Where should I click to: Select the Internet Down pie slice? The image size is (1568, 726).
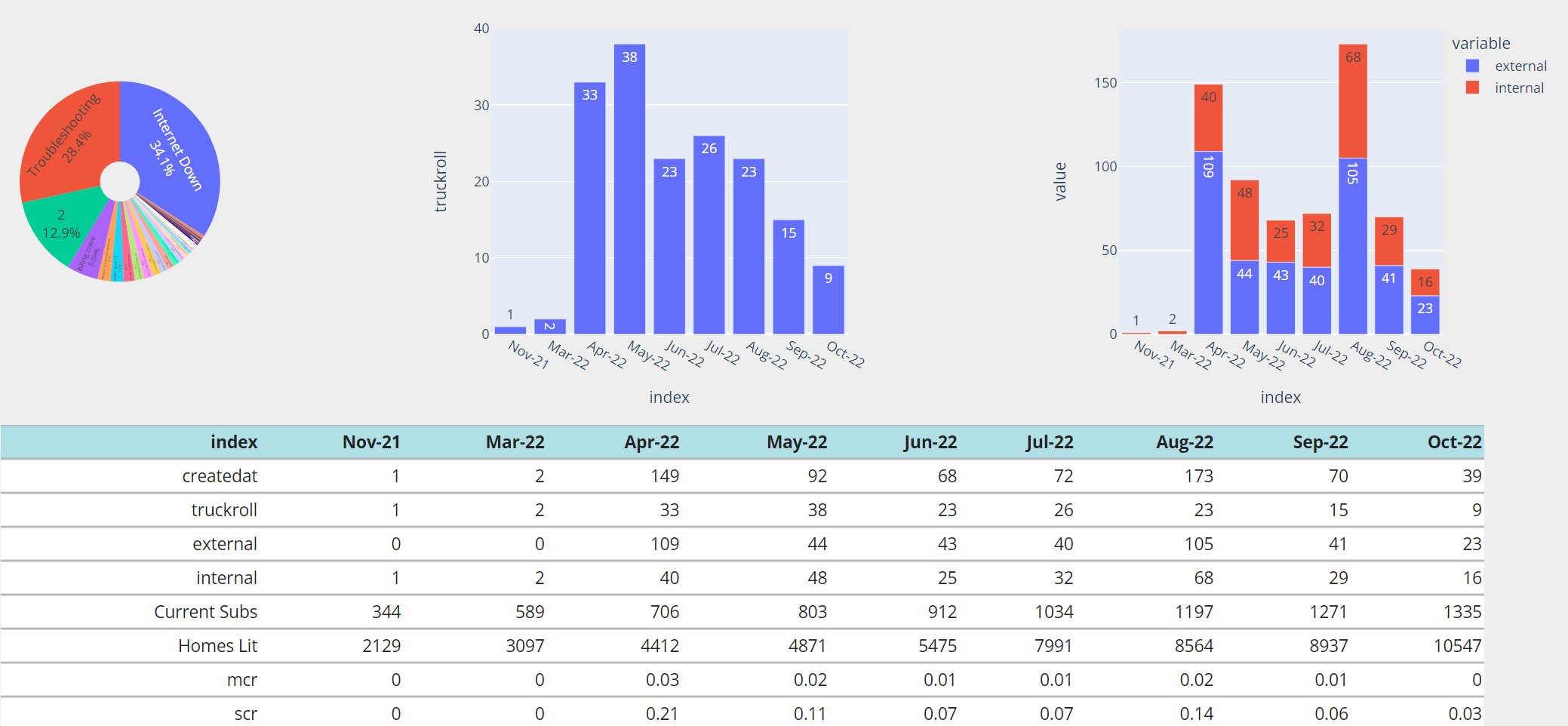tap(177, 151)
